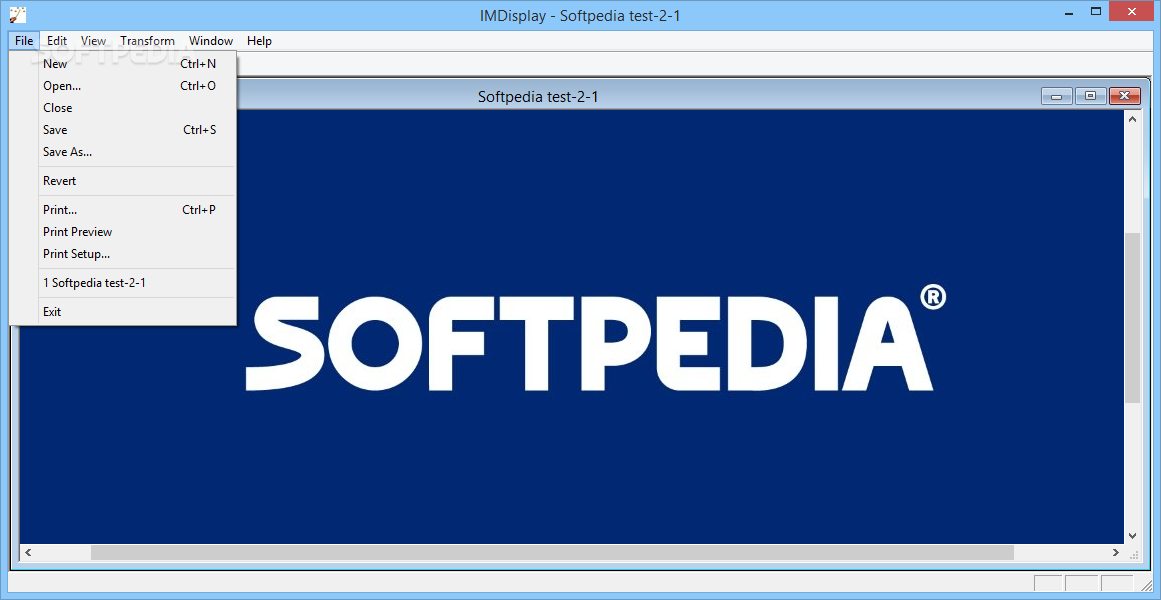Select Exit in the File menu
1161x600 pixels.
123,312
